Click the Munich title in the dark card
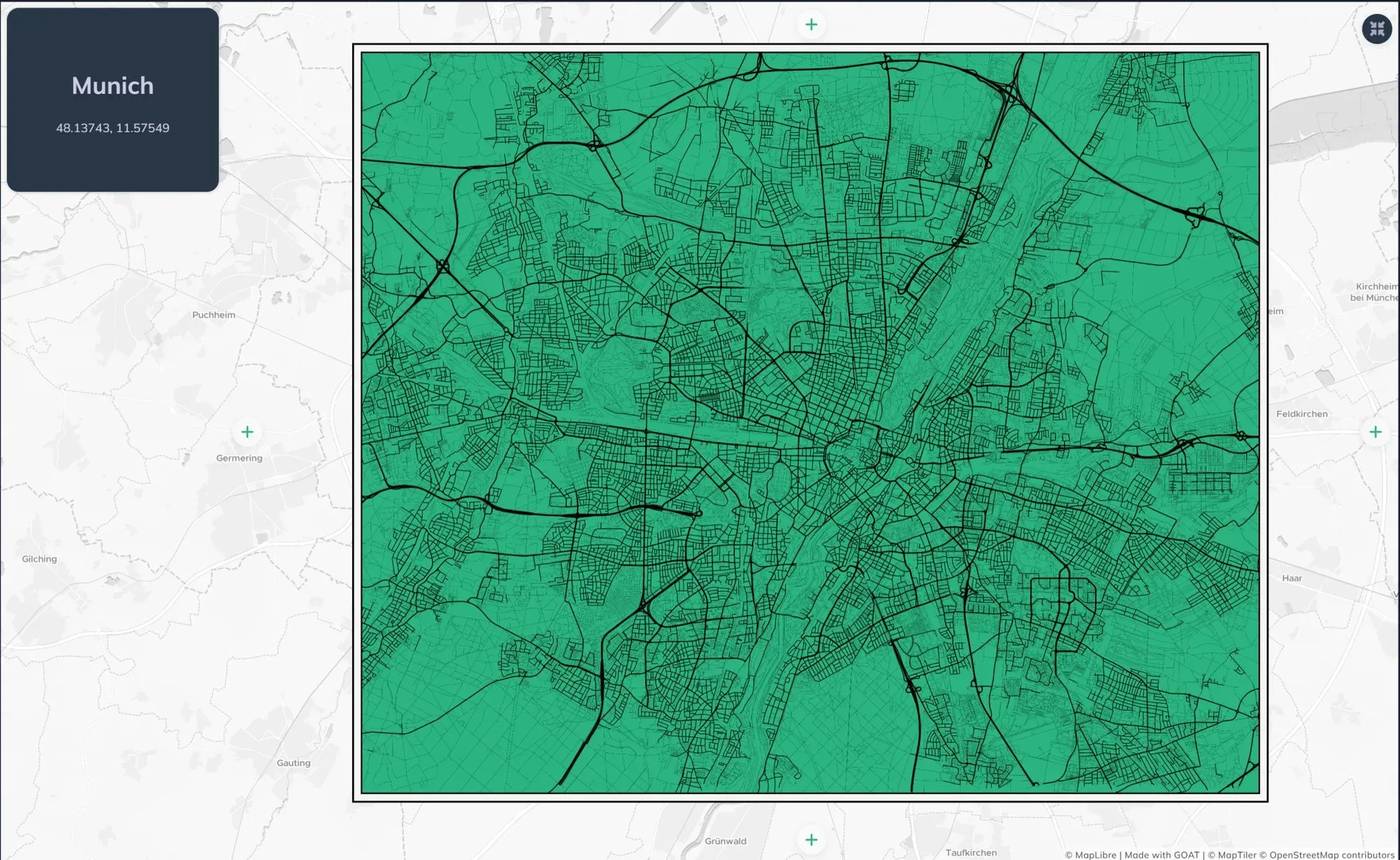The image size is (1400, 860). [113, 85]
